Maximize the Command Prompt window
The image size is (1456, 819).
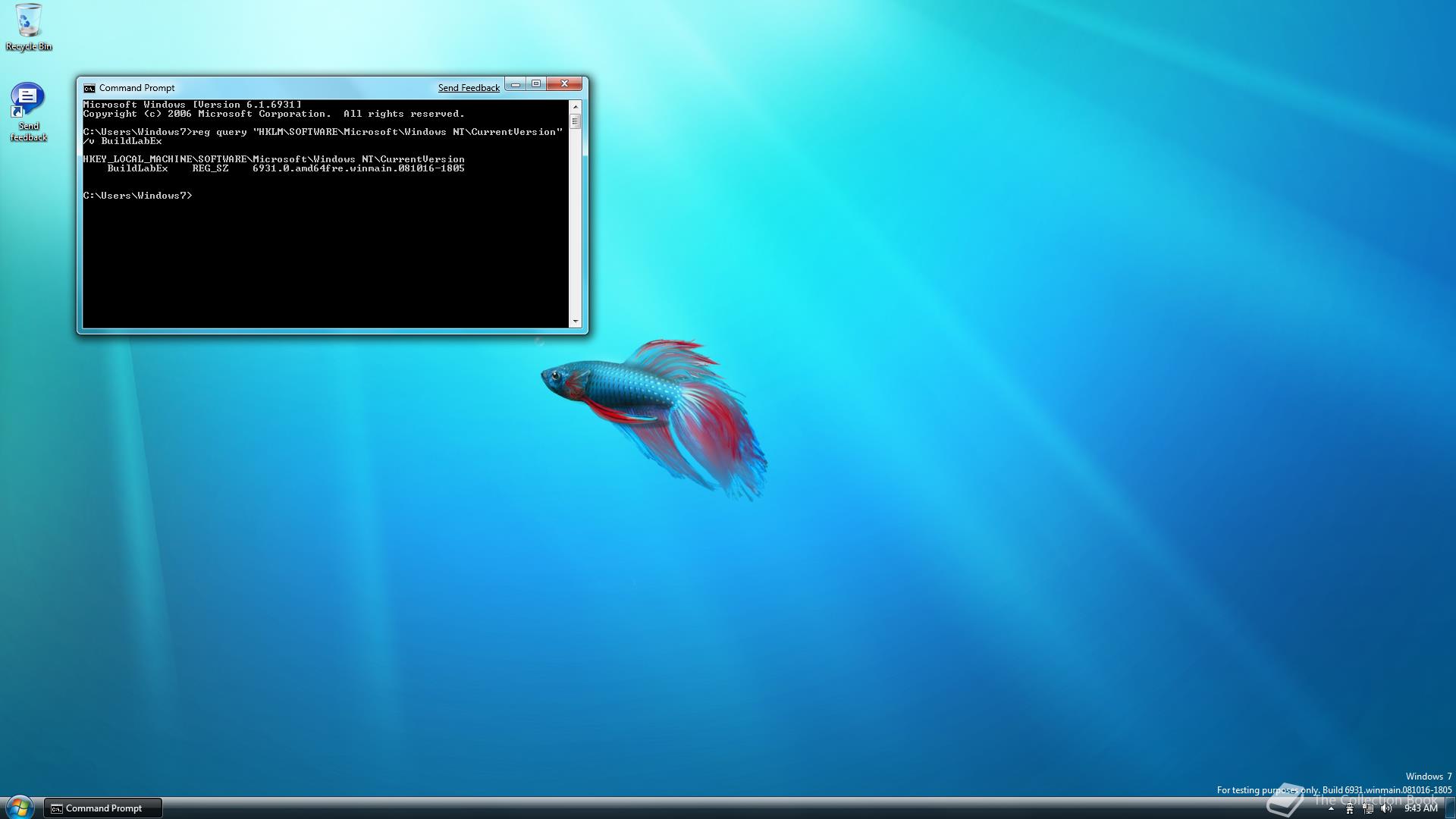[536, 84]
